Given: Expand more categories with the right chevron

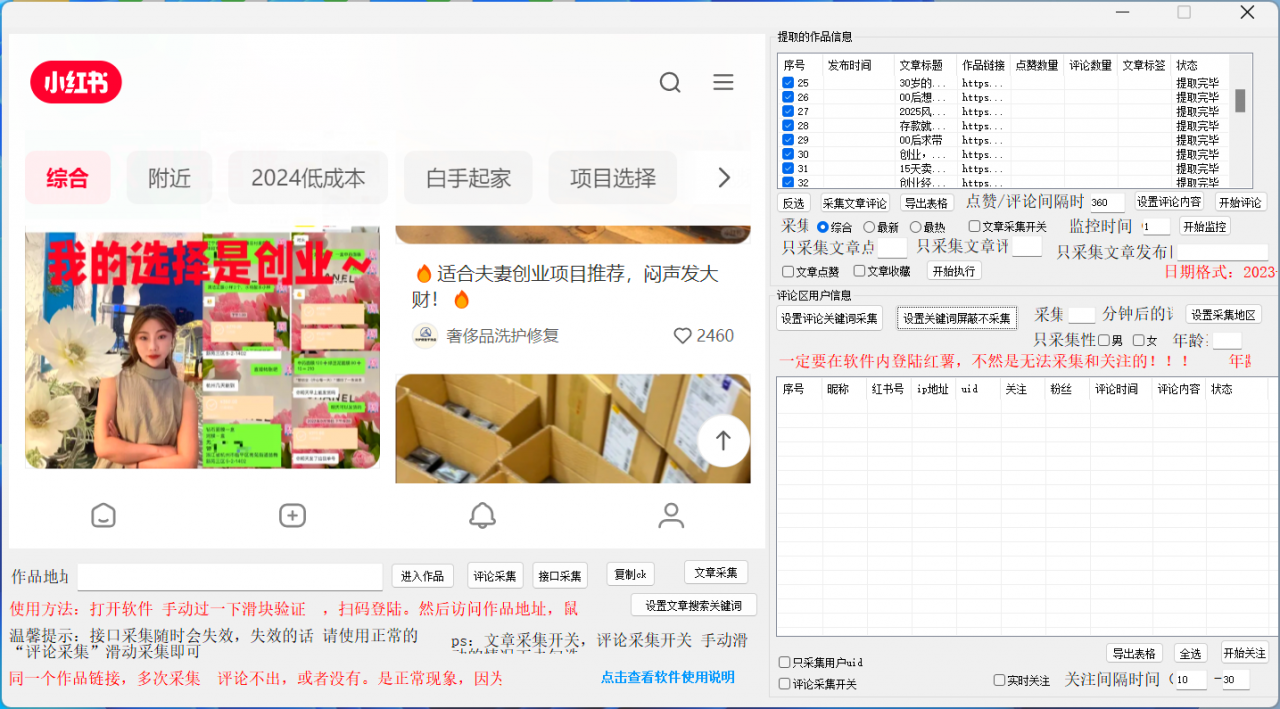Looking at the screenshot, I should 723,177.
